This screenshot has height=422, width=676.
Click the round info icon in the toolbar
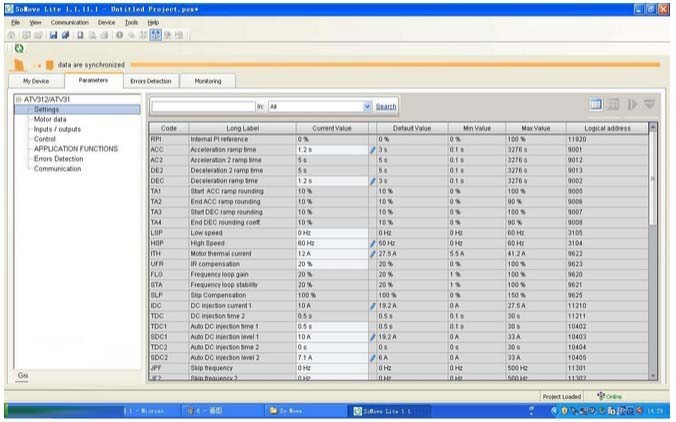[x=119, y=35]
